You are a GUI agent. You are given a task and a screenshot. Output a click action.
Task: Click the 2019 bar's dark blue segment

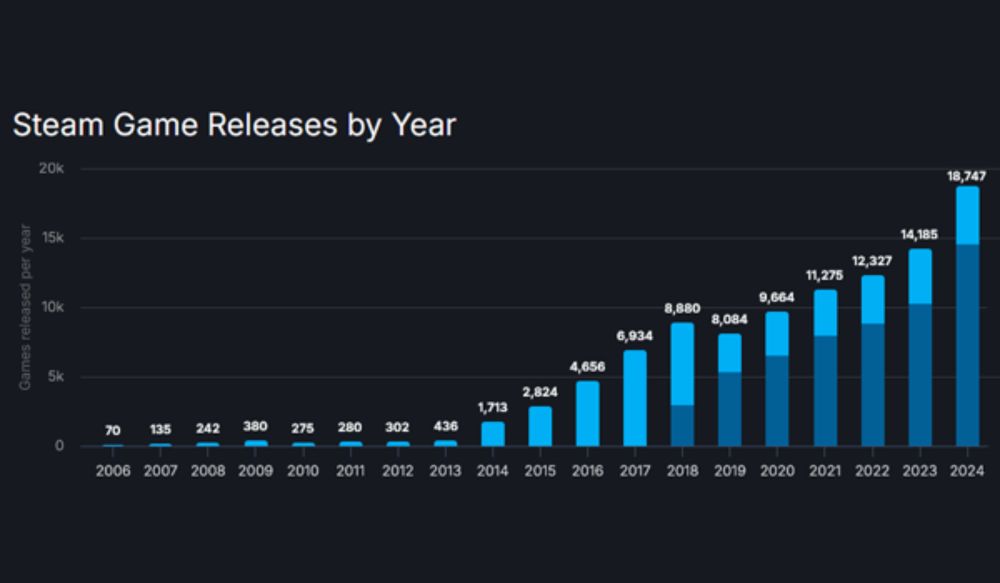730,409
